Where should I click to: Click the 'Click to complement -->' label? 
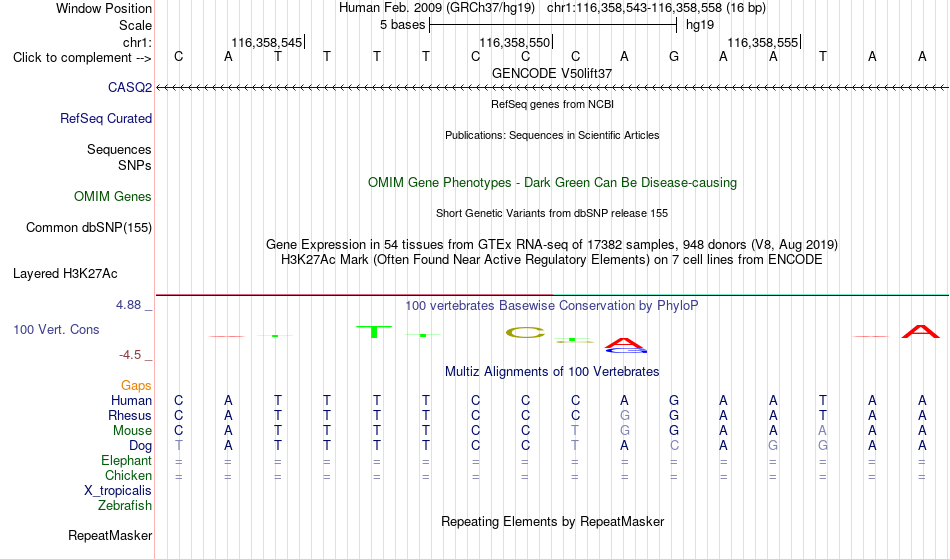(x=82, y=58)
